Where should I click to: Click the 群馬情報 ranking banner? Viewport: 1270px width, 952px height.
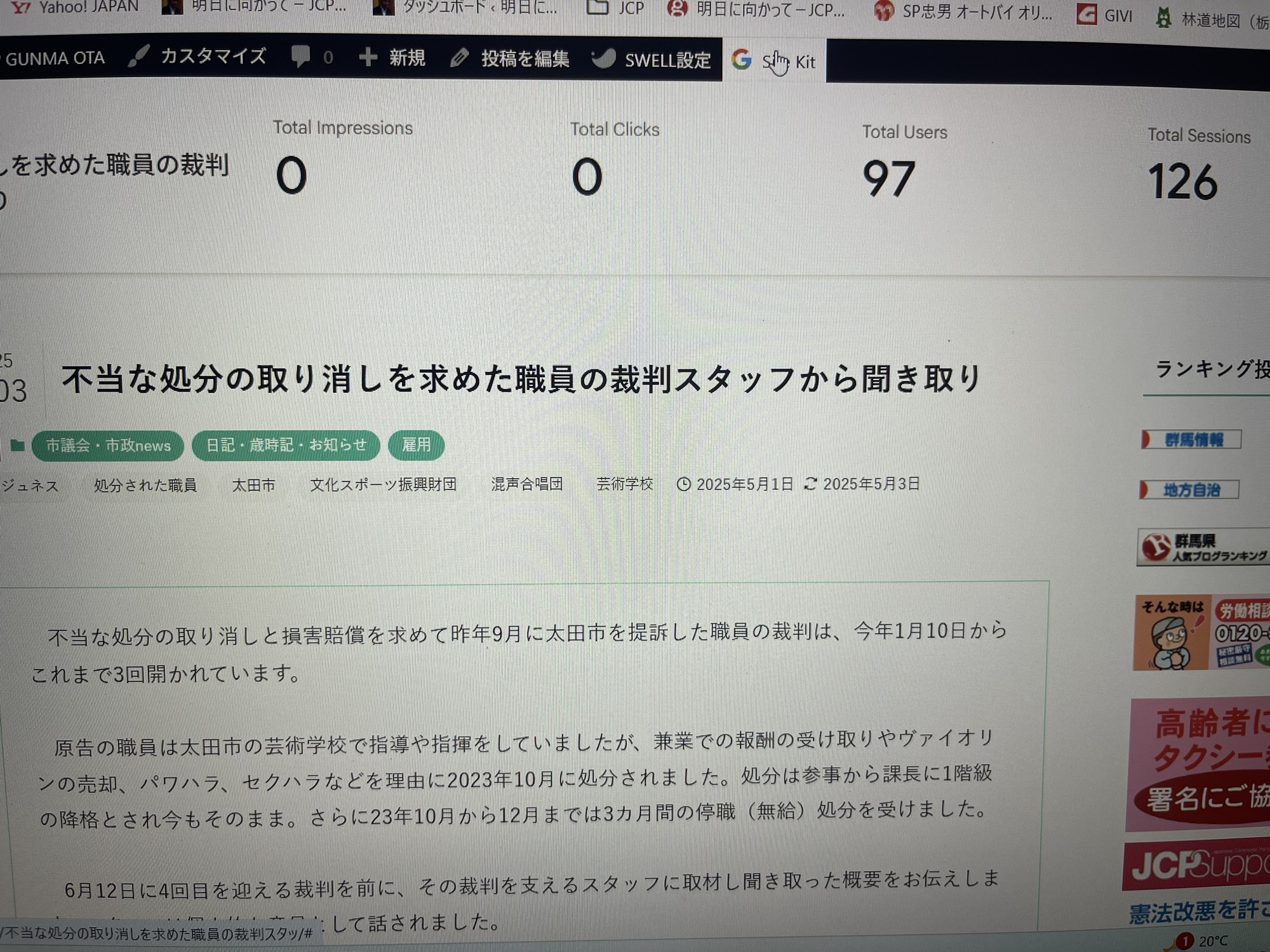click(x=1191, y=439)
